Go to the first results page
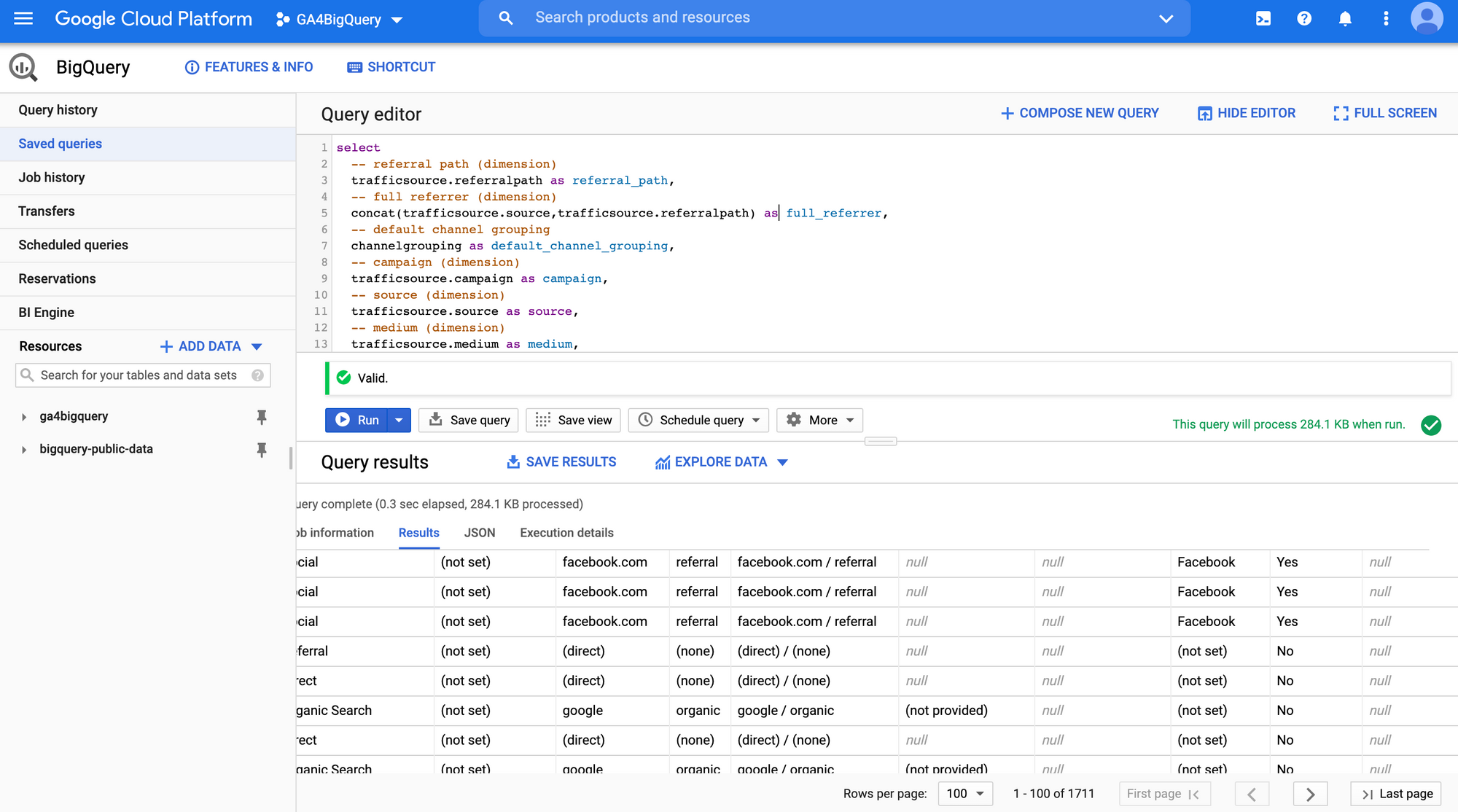 click(x=1164, y=794)
